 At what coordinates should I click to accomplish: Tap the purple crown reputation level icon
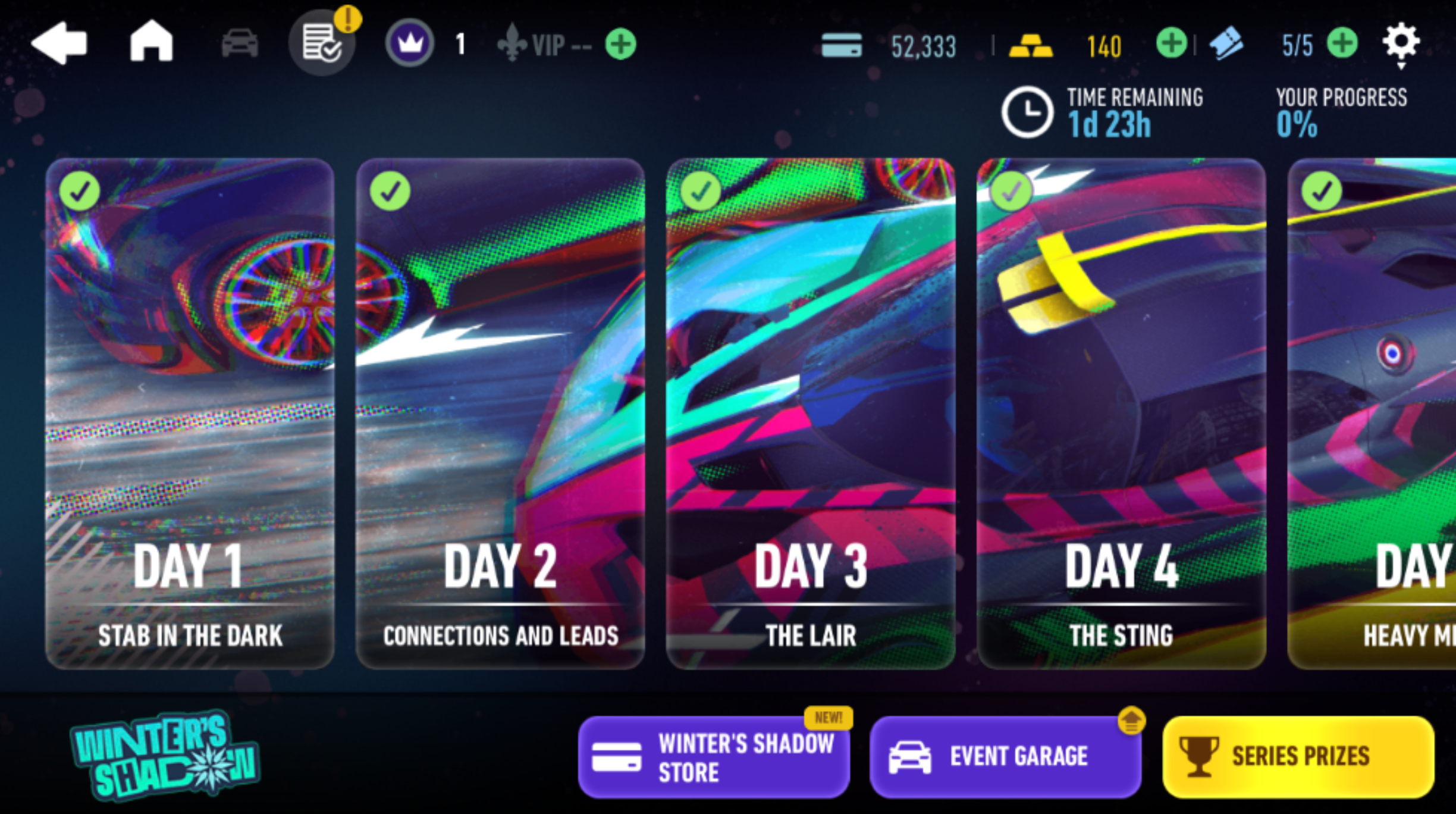409,43
